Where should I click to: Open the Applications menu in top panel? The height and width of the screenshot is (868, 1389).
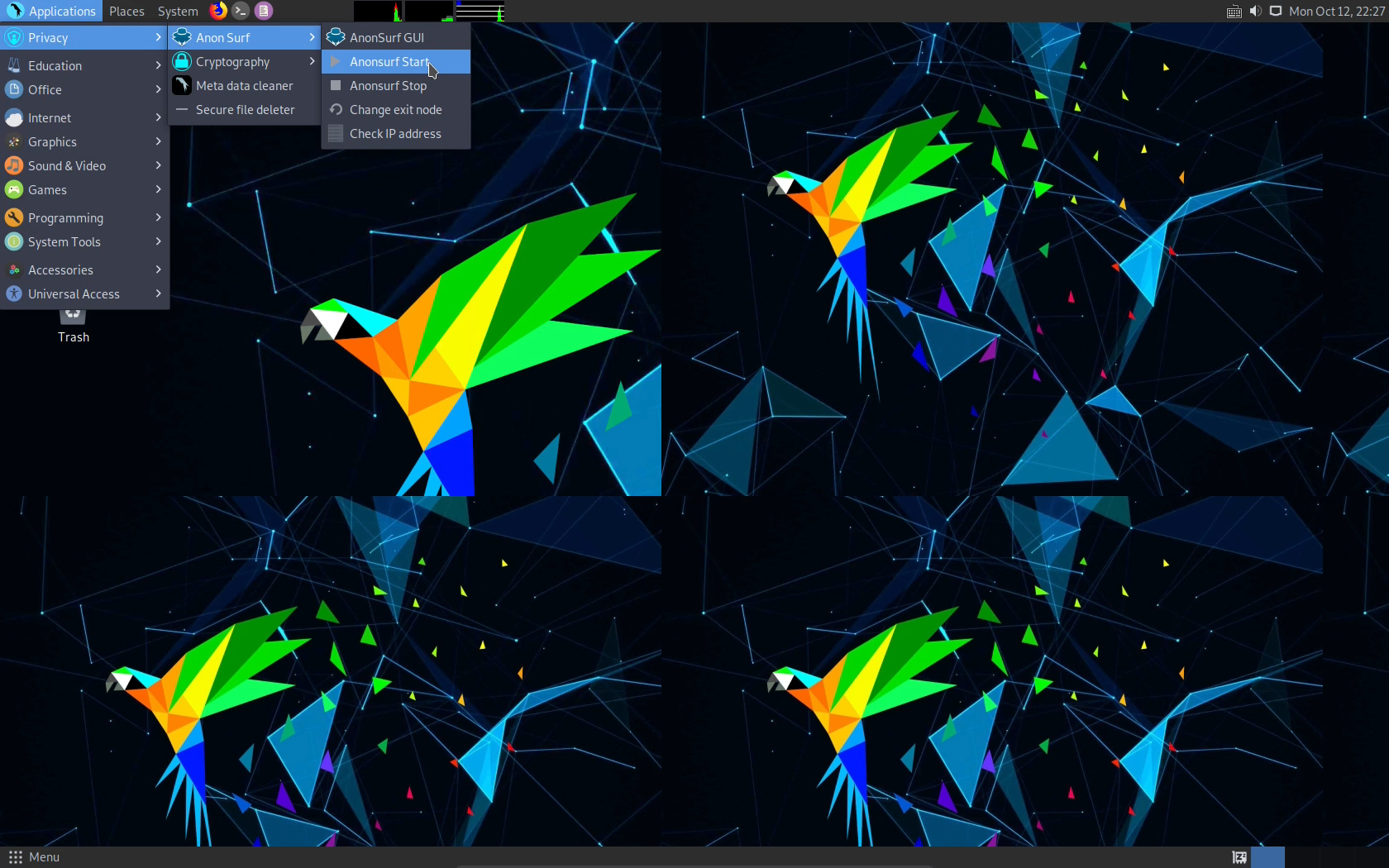(x=51, y=11)
